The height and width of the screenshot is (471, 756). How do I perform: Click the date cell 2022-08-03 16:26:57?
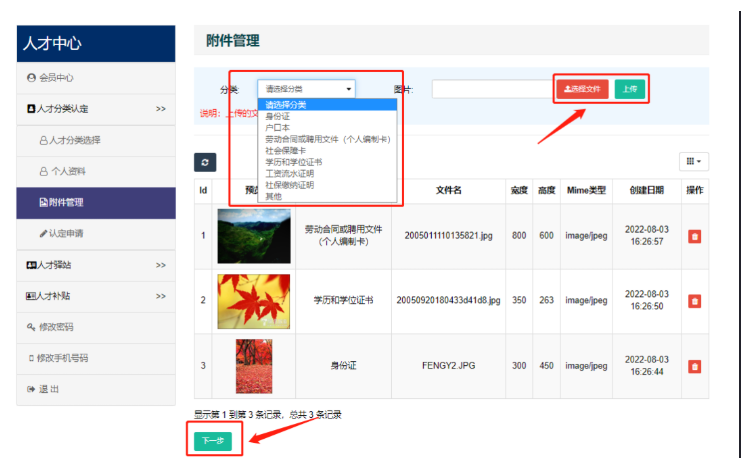[647, 236]
